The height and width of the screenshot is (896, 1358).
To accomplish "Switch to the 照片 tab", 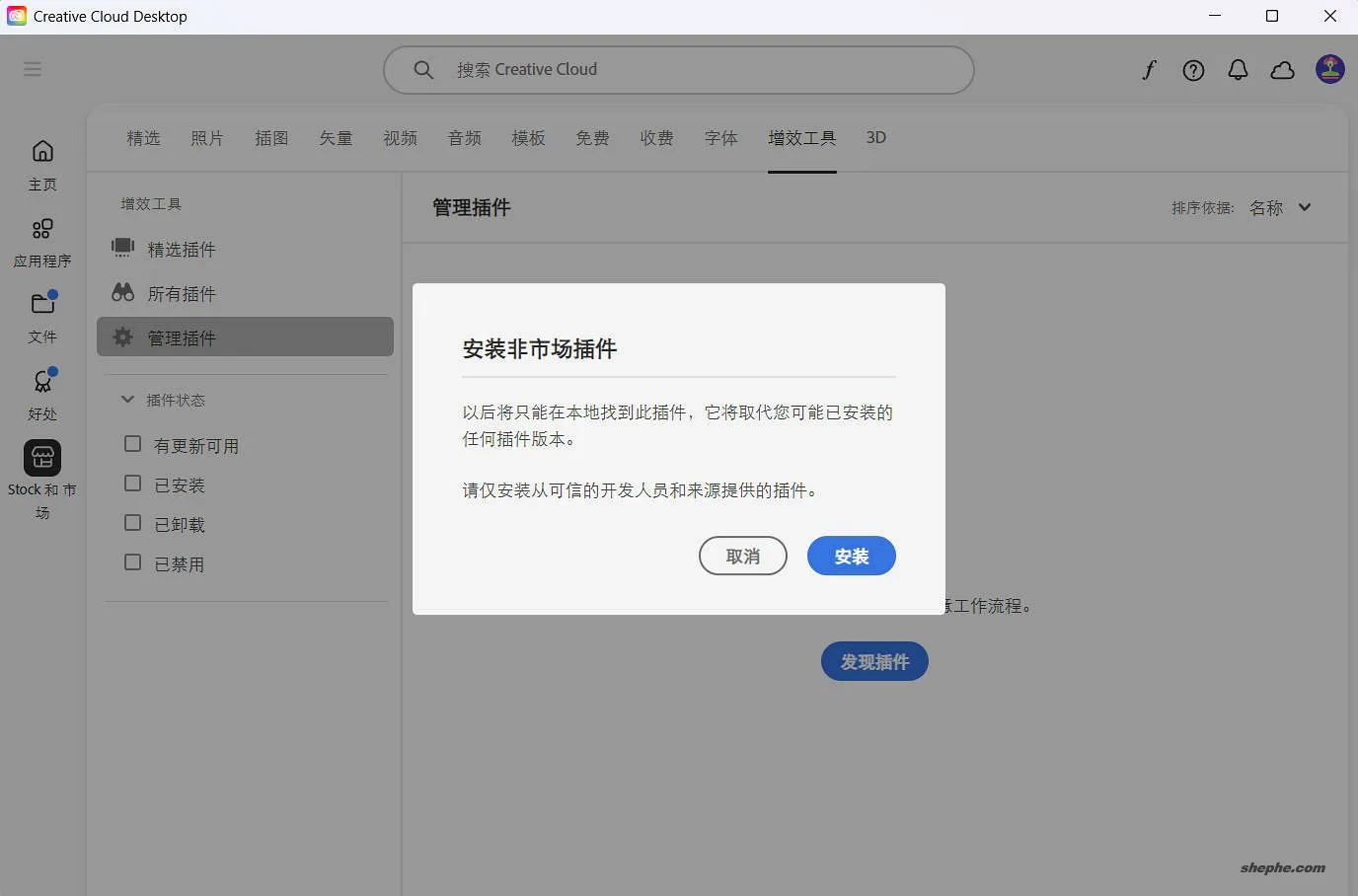I will point(207,138).
